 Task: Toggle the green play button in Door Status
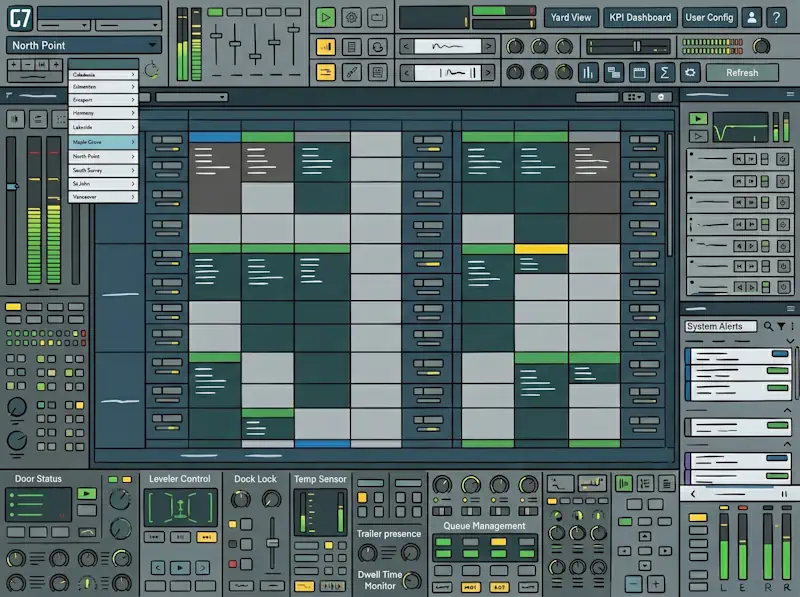pos(87,494)
